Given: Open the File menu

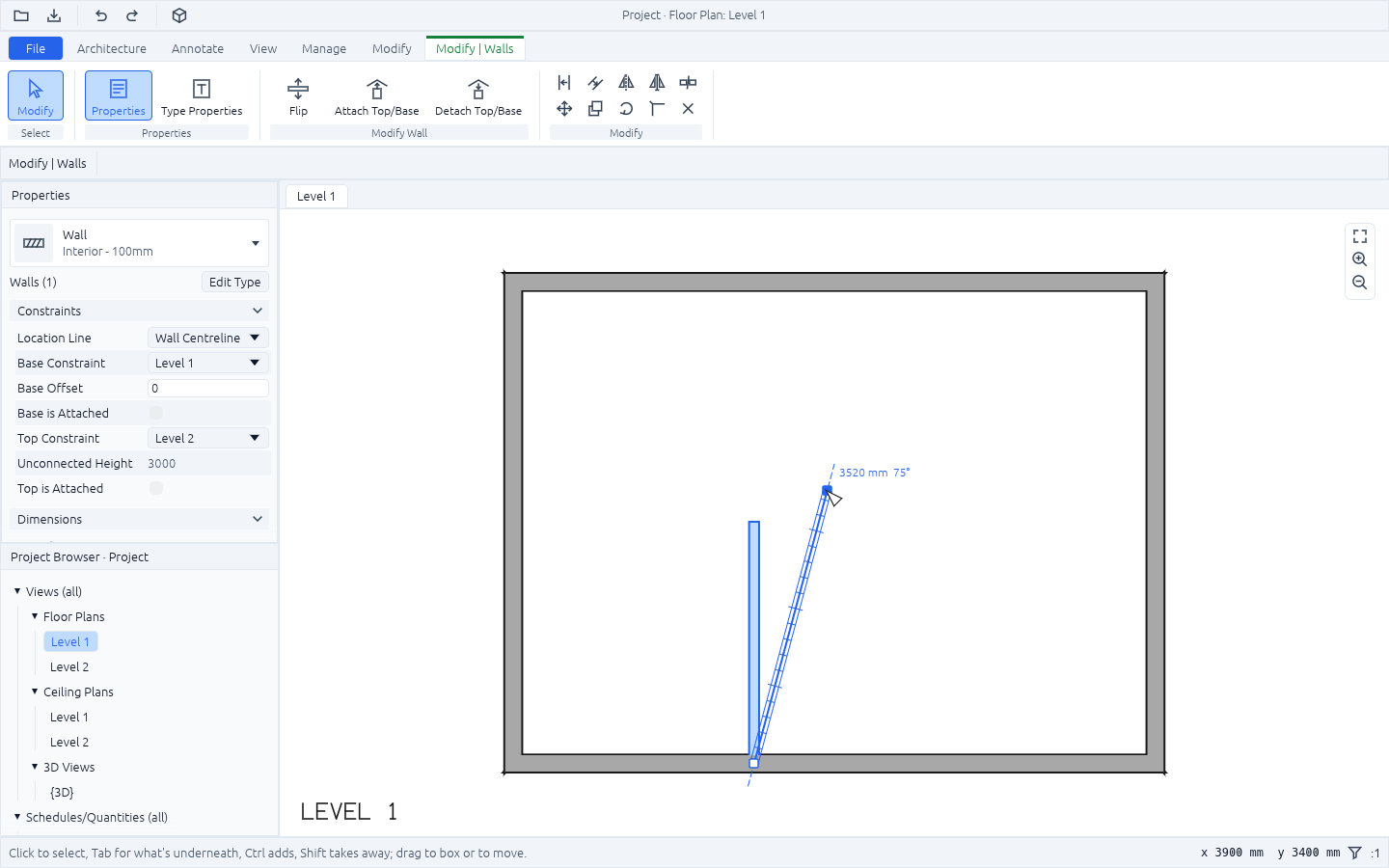Looking at the screenshot, I should (36, 48).
